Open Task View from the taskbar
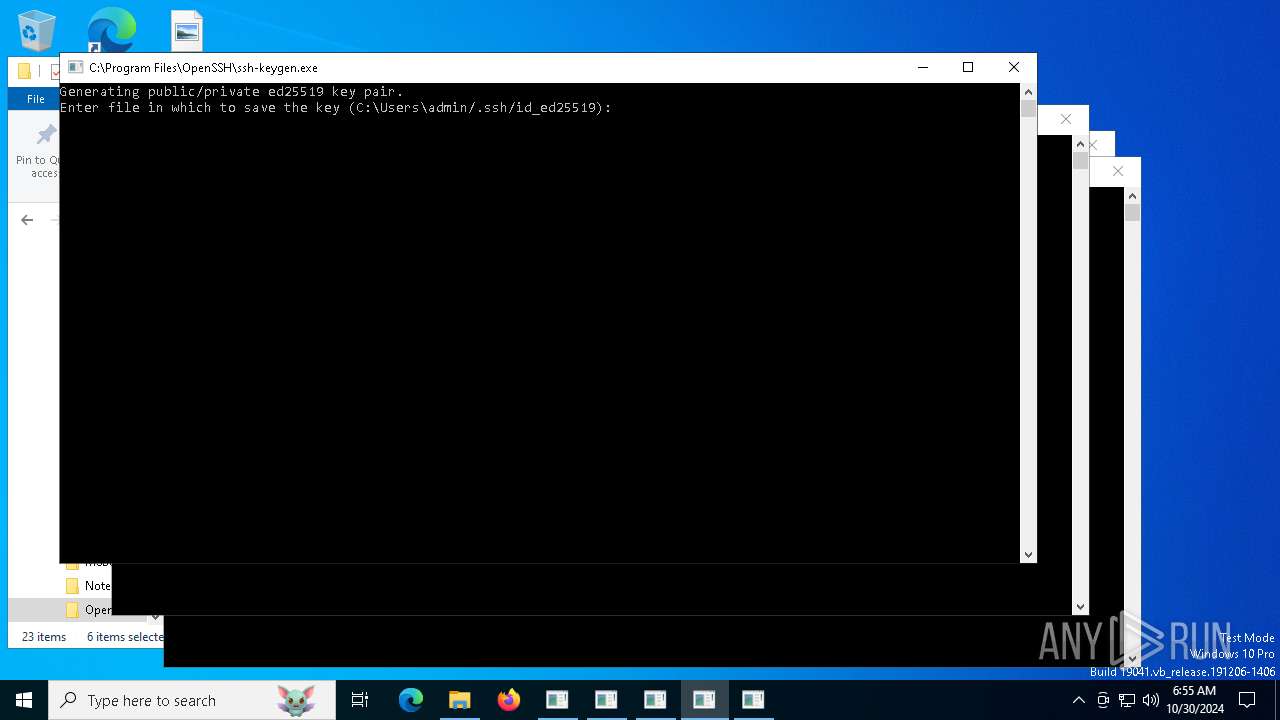 pos(360,700)
